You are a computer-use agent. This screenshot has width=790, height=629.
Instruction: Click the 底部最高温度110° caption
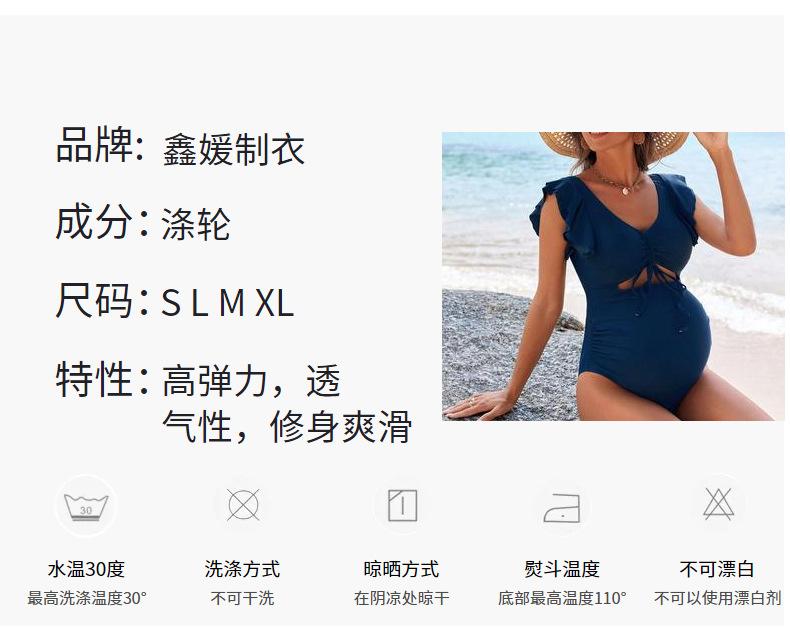coord(562,598)
